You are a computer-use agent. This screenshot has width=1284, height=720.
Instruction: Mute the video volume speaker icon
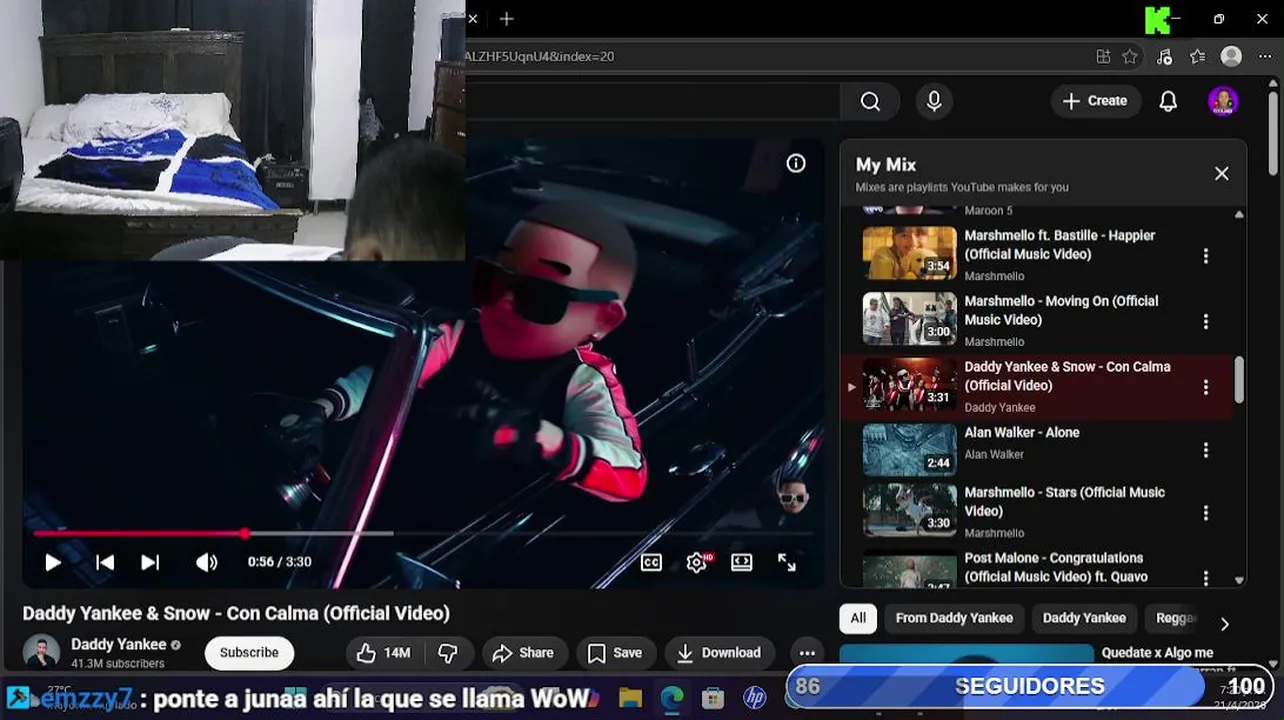pyautogui.click(x=207, y=562)
